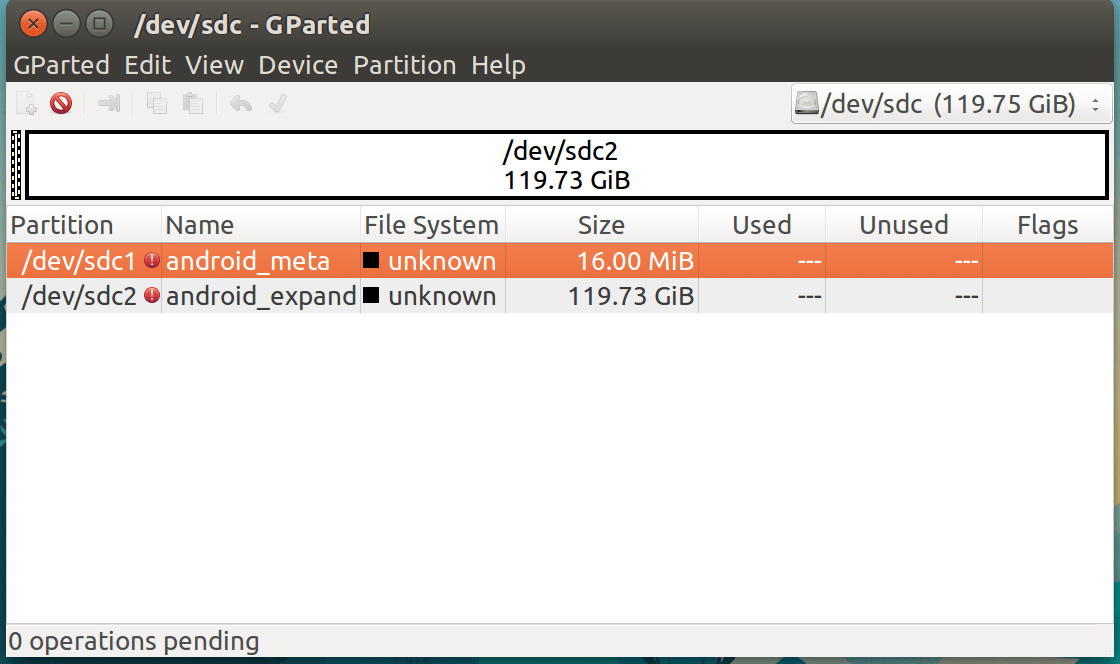Open the GParted menu
Viewport: 1120px width, 664px height.
[61, 65]
